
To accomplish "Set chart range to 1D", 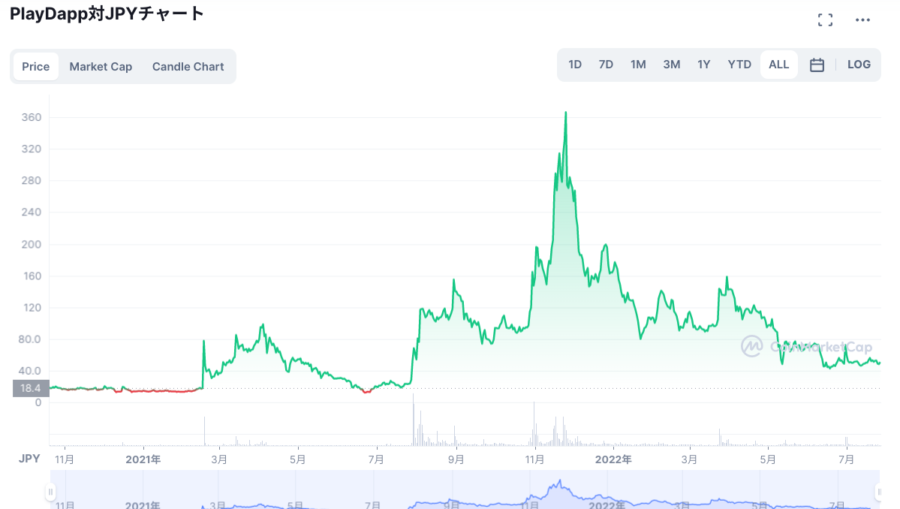I will click(x=575, y=65).
